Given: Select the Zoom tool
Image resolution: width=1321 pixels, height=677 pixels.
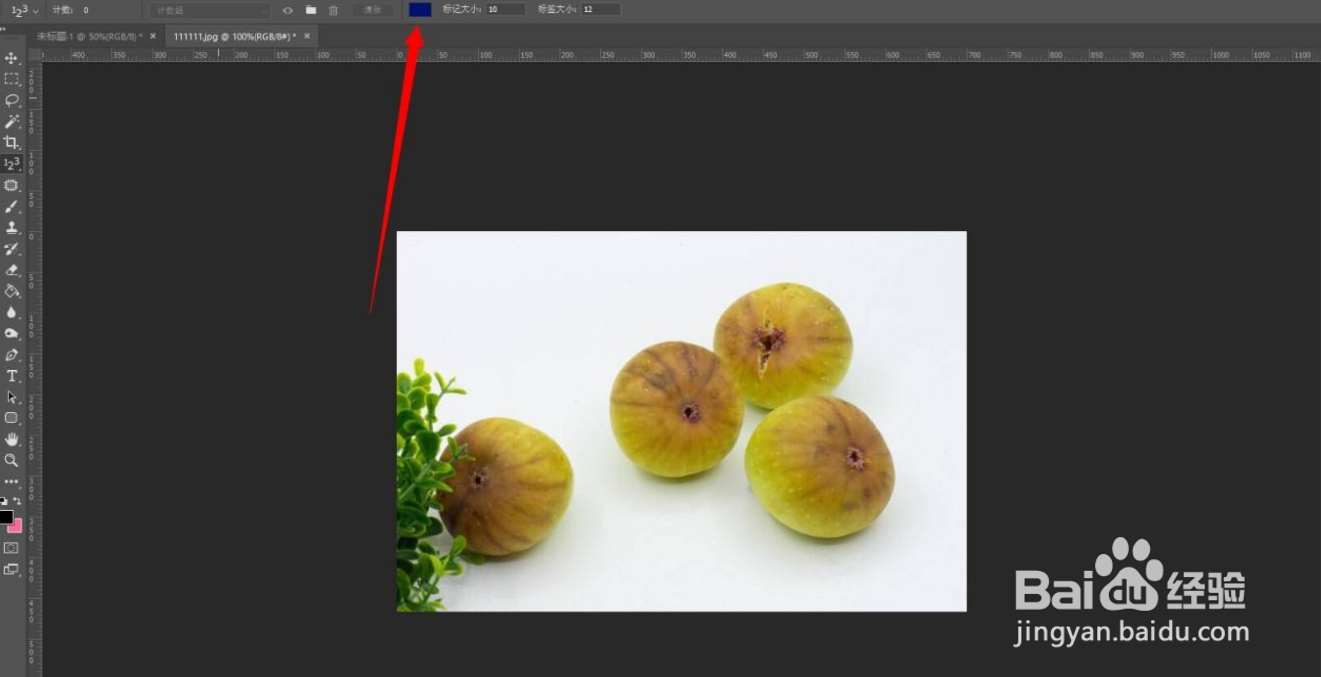Looking at the screenshot, I should [12, 460].
